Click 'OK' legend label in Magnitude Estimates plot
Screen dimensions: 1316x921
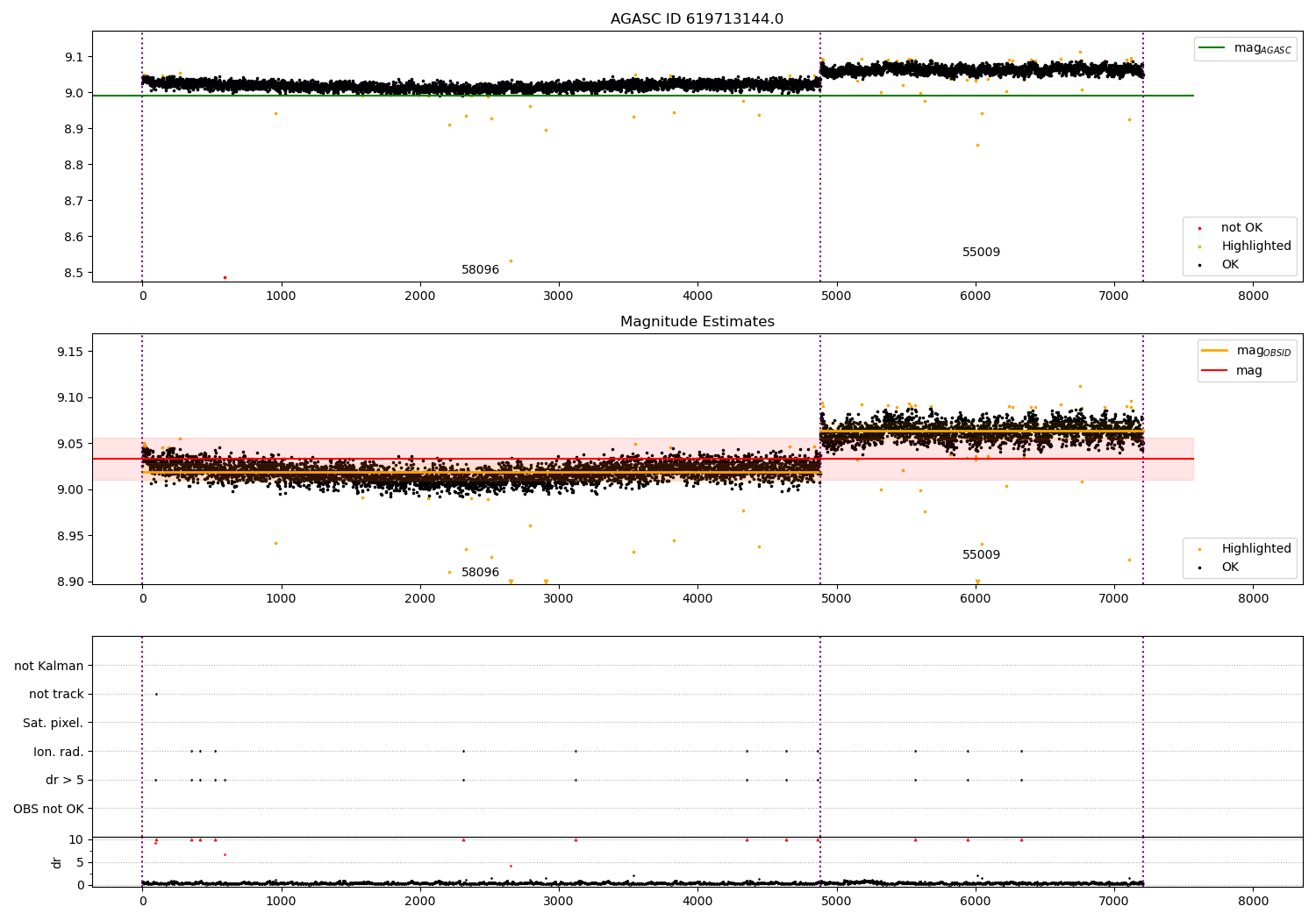pyautogui.click(x=1230, y=568)
